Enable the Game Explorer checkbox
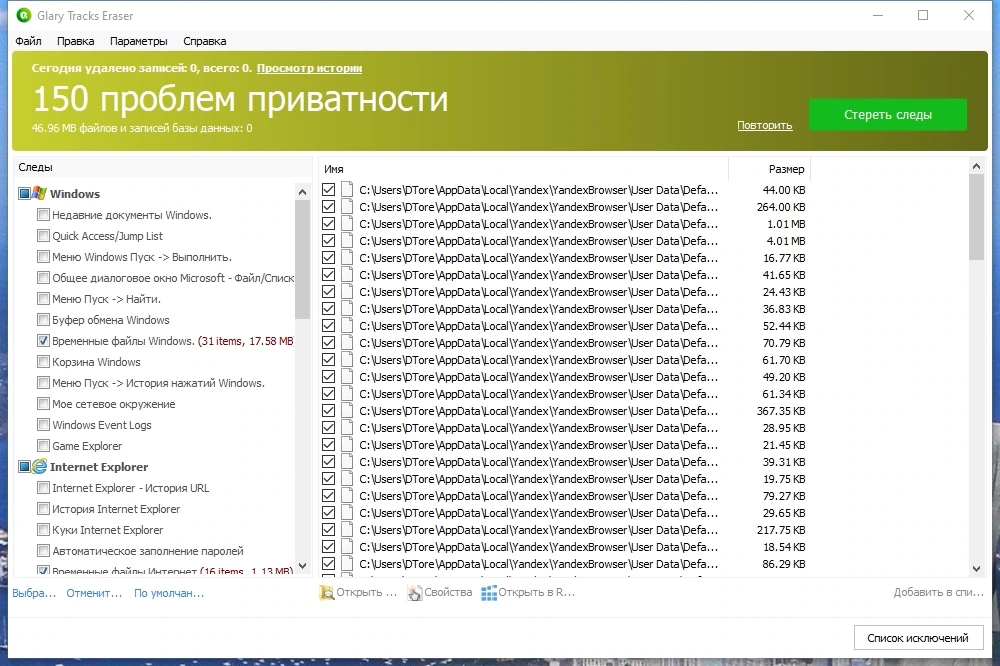The image size is (1000, 666). coord(43,445)
